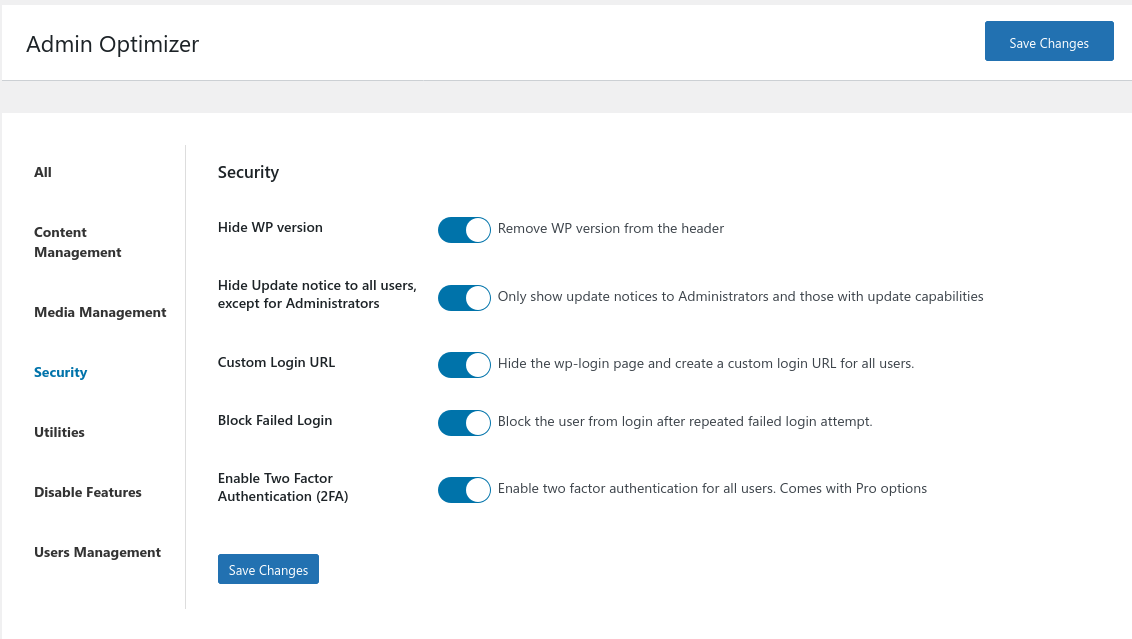Toggle the Block Failed Login switch
This screenshot has width=1132, height=639.
464,422
